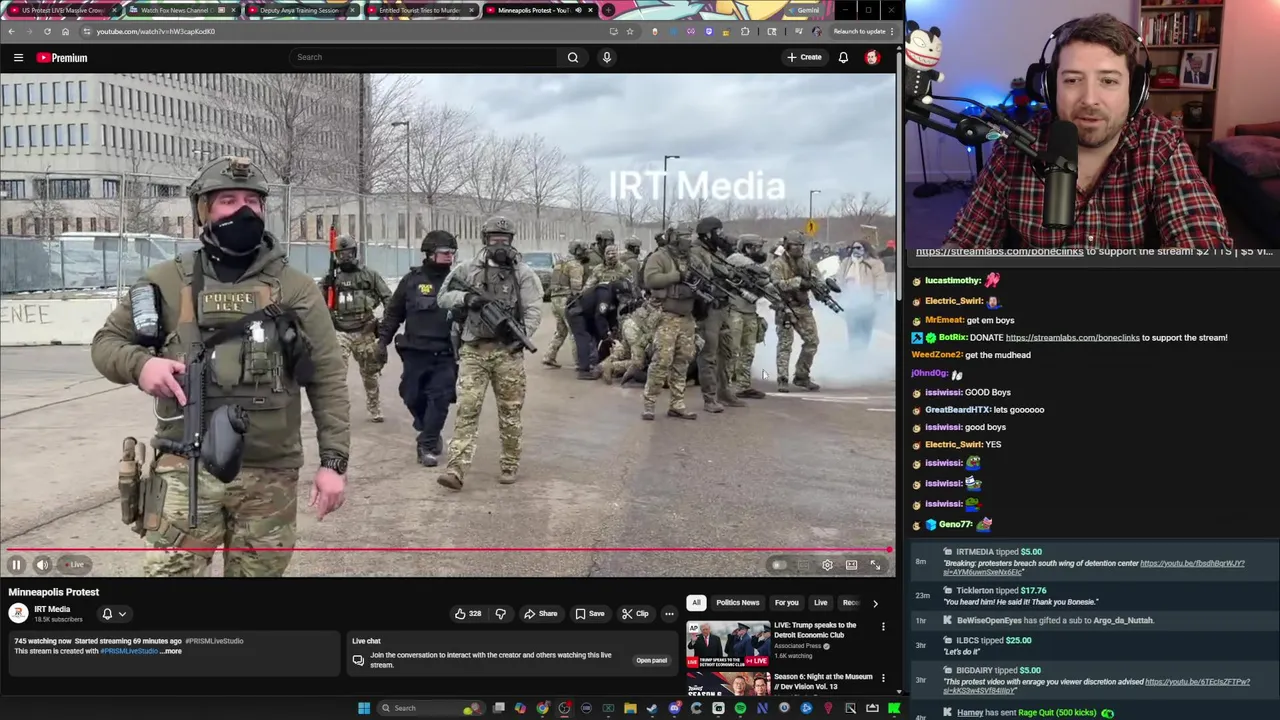Click the browser address bar URL
Image resolution: width=1280 pixels, height=720 pixels.
click(155, 31)
